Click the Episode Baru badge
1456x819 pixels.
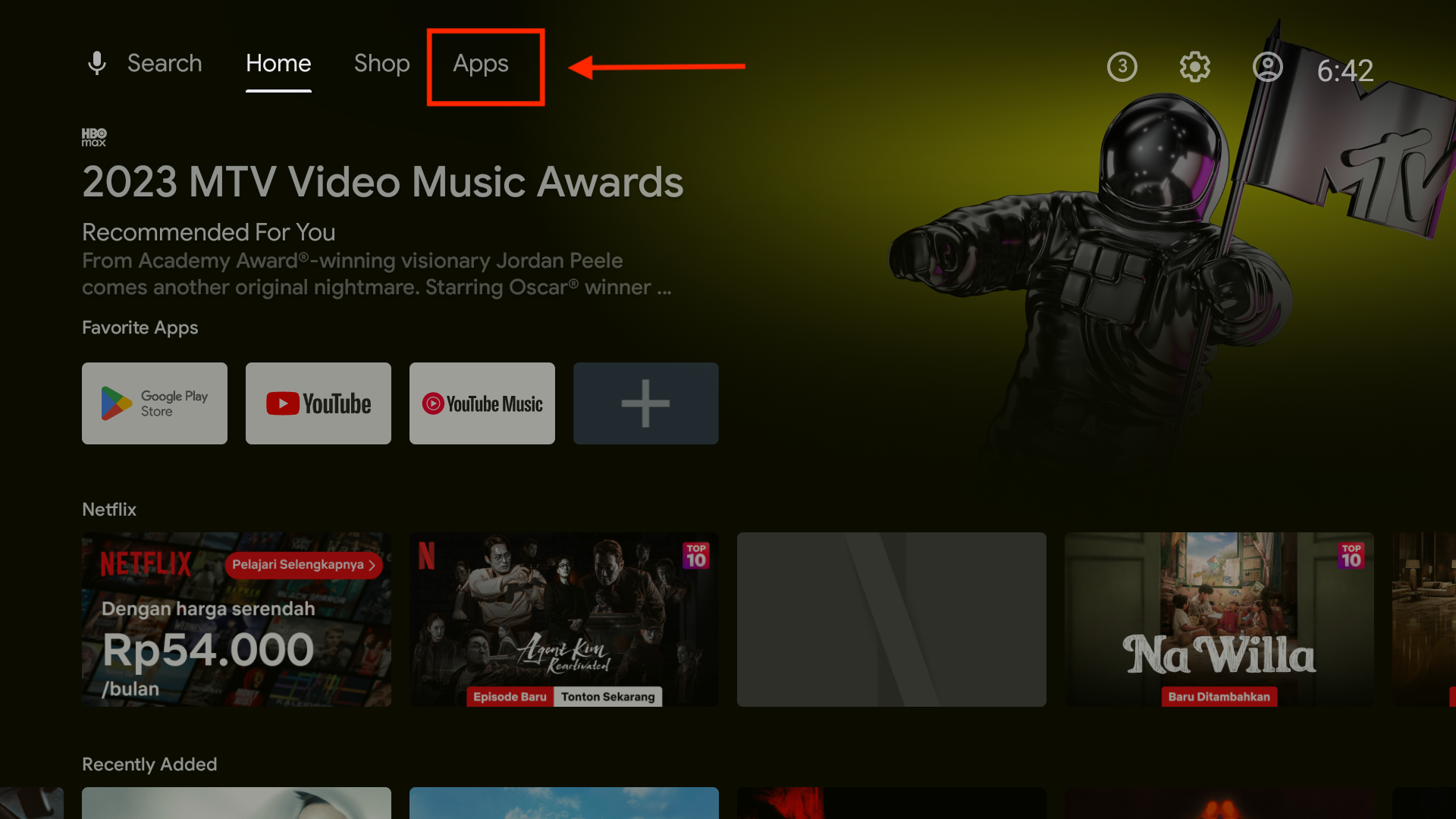510,697
